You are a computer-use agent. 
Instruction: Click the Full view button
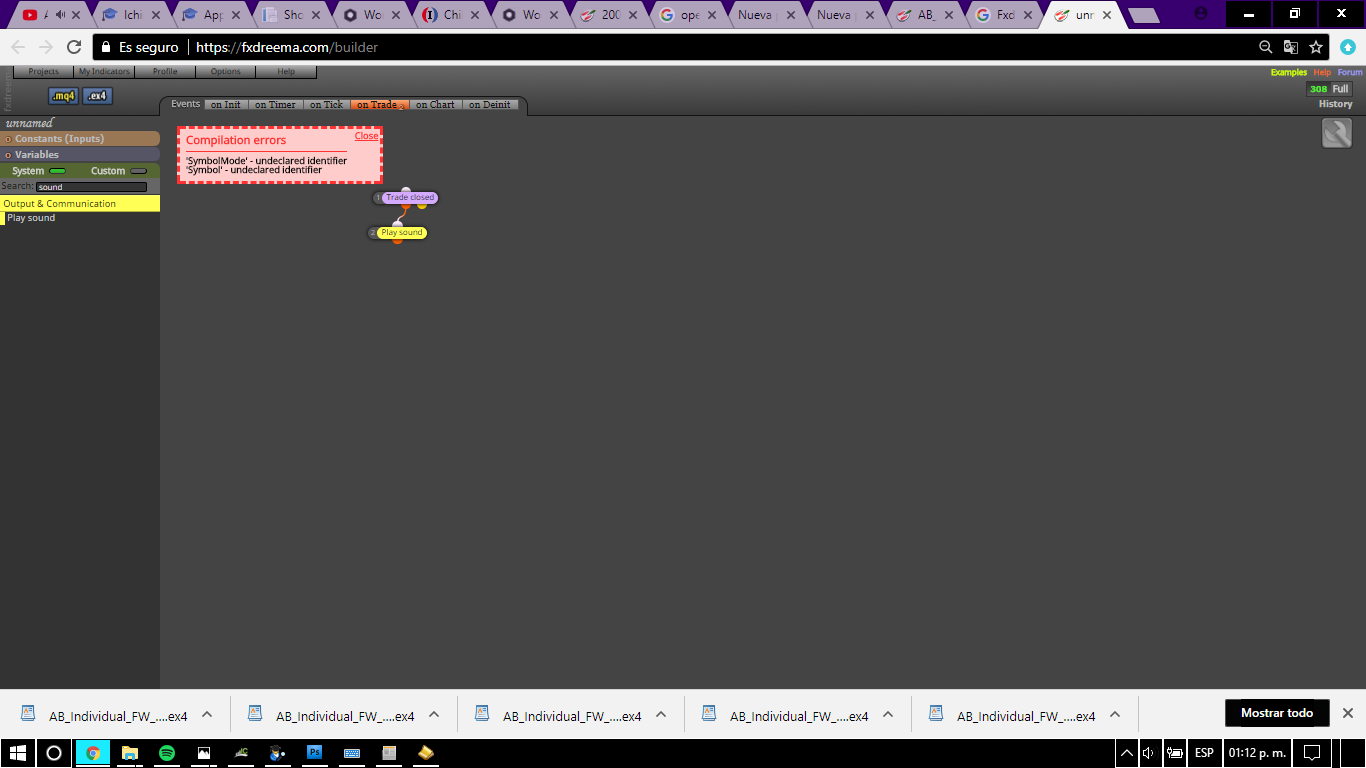[x=1340, y=89]
